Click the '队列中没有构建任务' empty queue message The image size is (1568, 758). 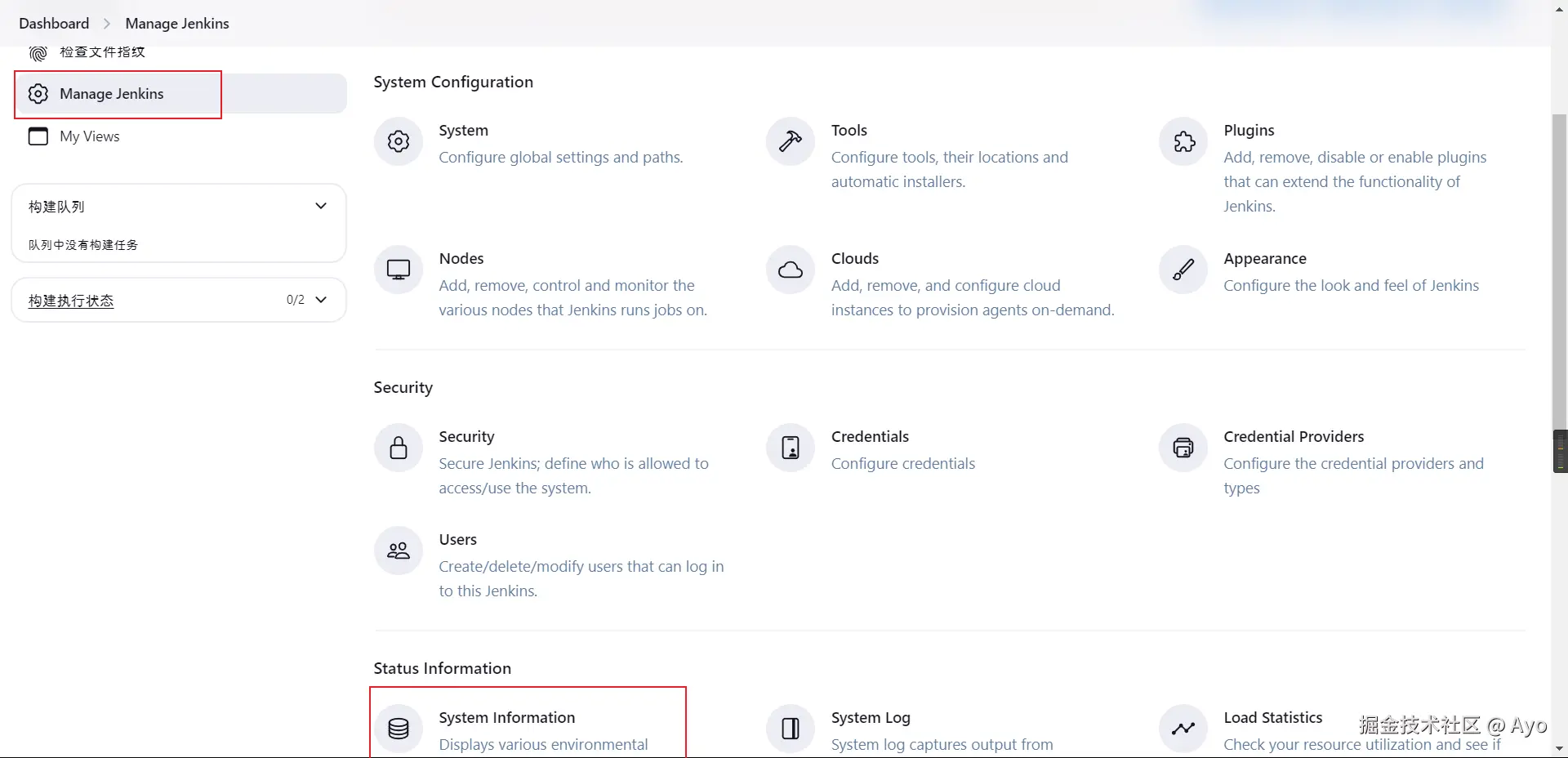click(83, 245)
